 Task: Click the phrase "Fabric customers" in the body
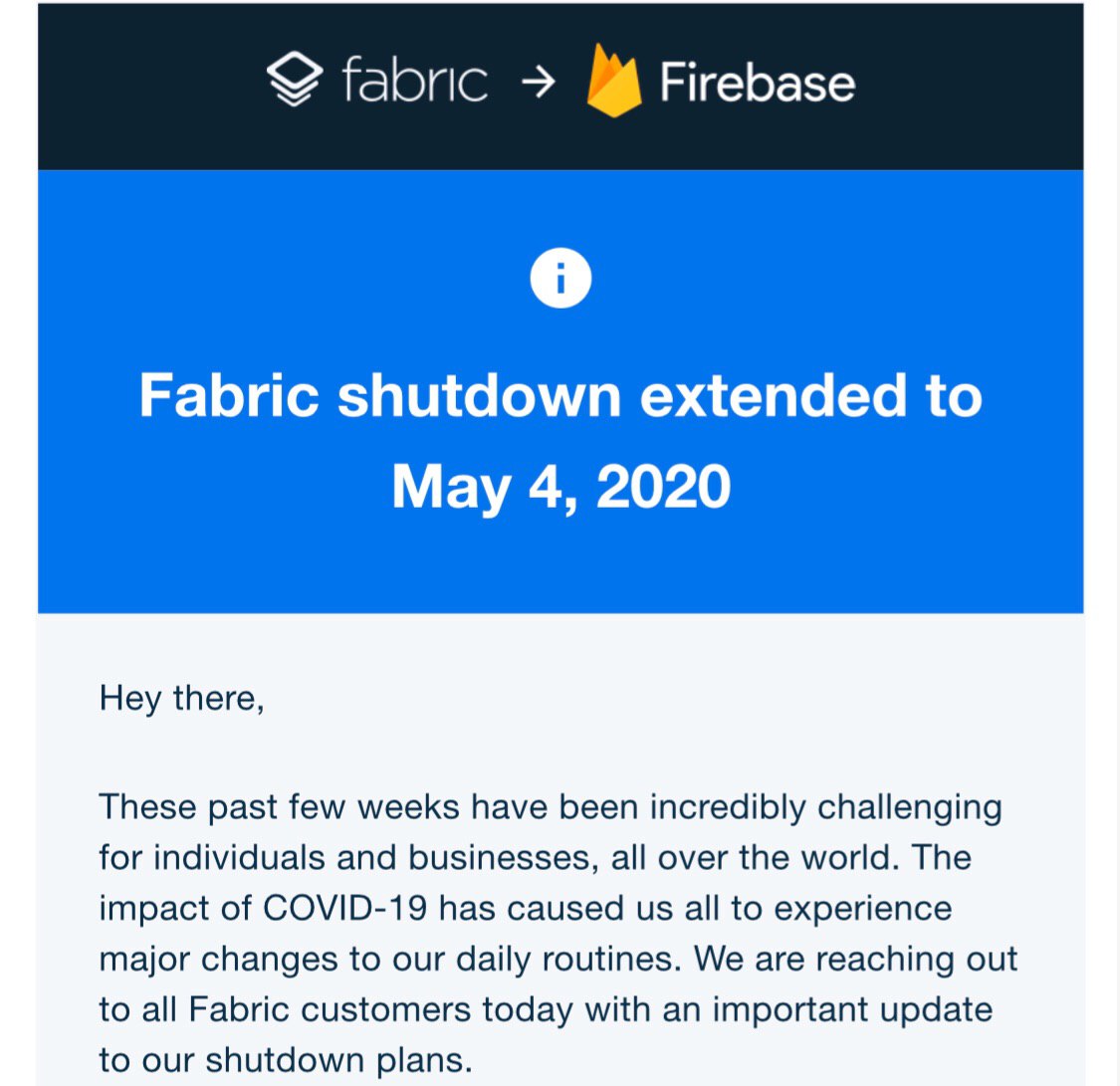click(331, 1009)
